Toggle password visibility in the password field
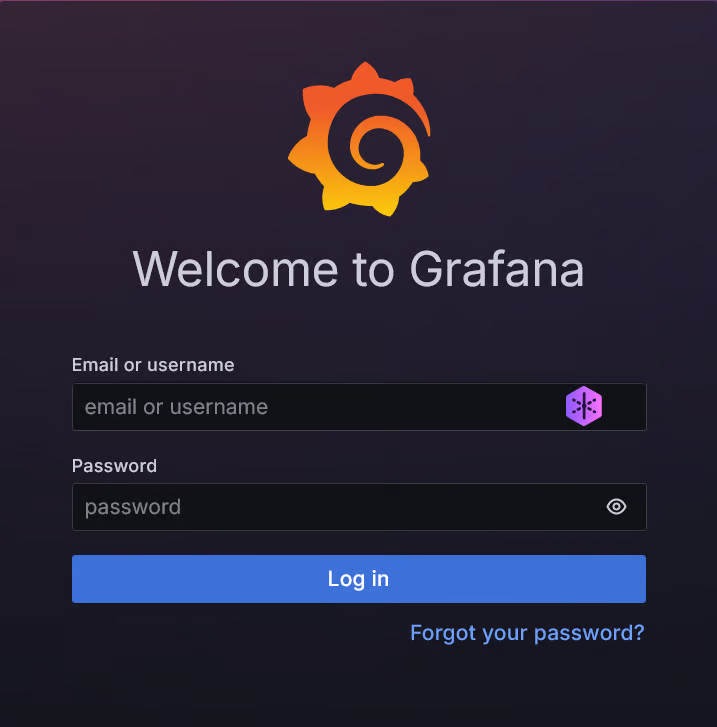Image resolution: width=717 pixels, height=727 pixels. [x=616, y=507]
